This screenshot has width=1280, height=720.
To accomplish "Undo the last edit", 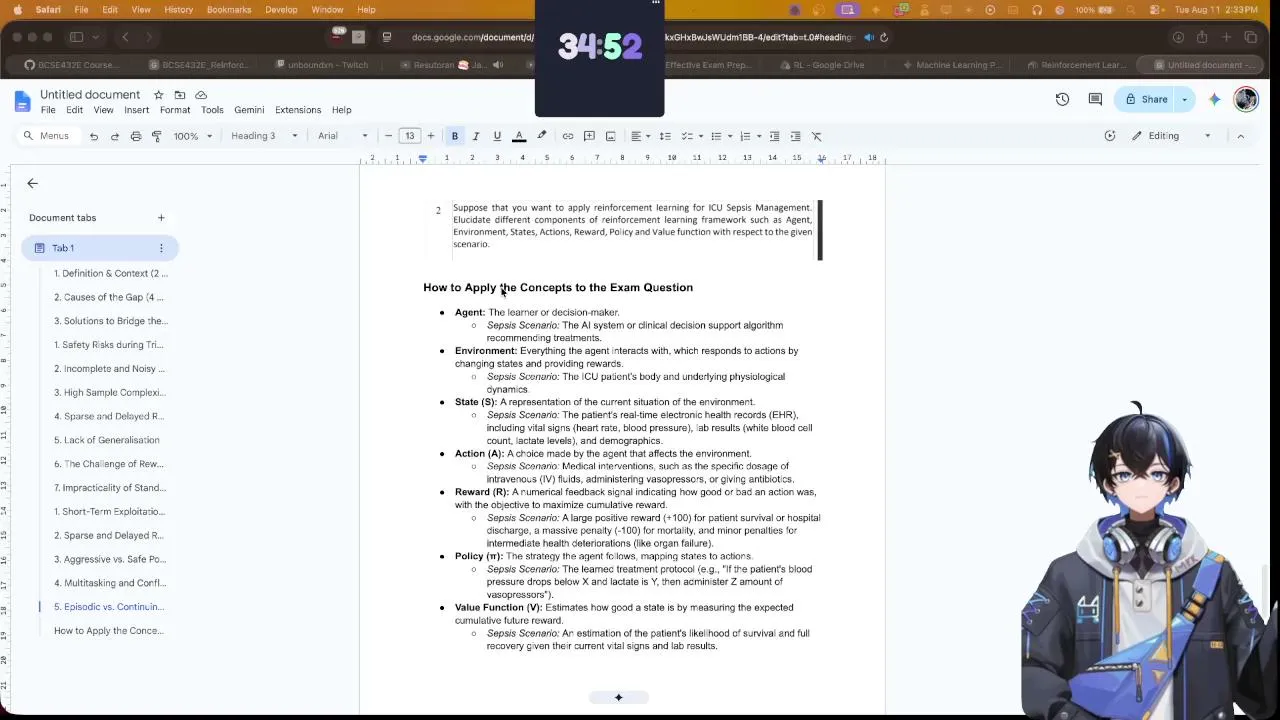I will point(94,136).
